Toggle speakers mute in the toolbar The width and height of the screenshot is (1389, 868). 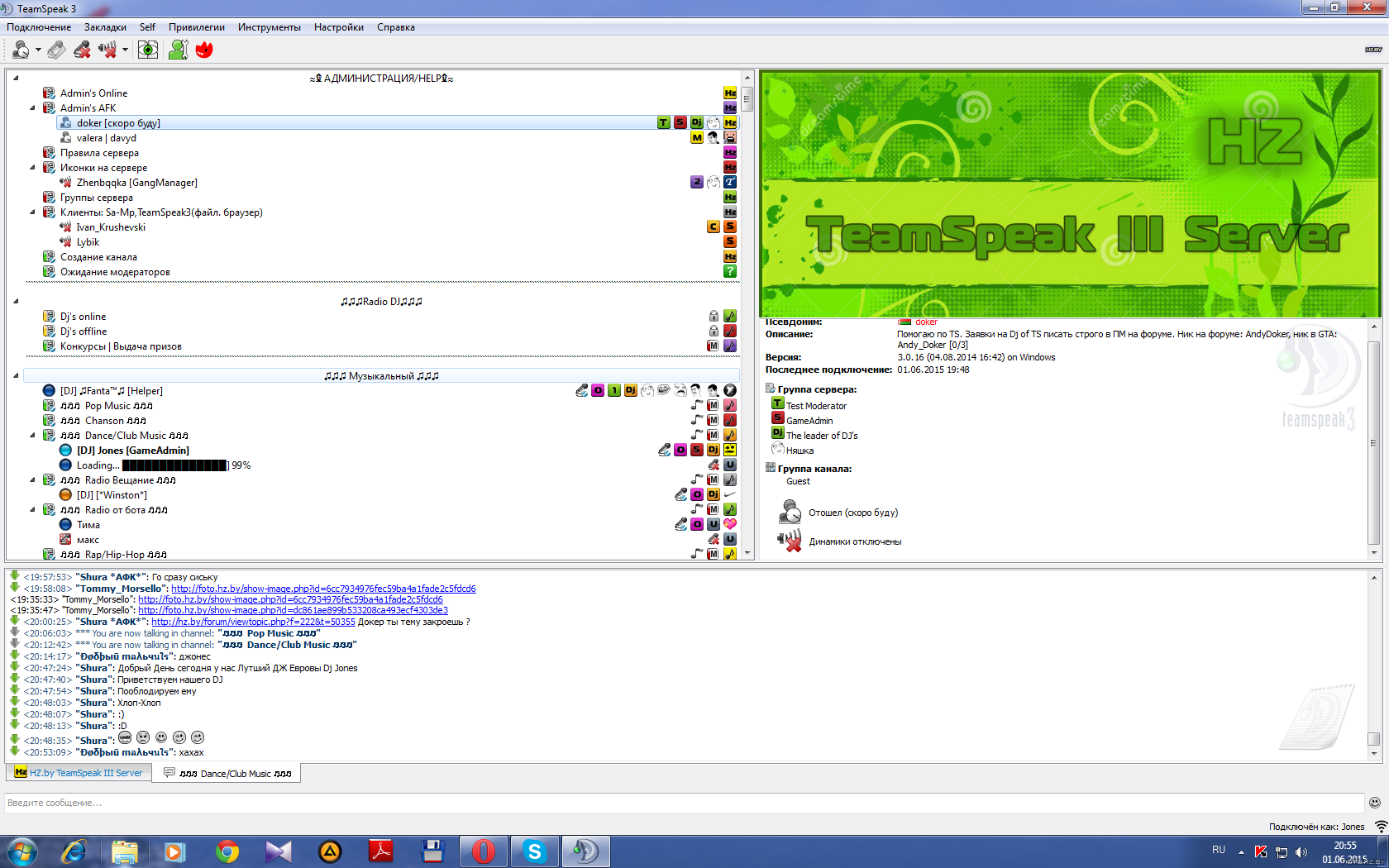pos(107,50)
